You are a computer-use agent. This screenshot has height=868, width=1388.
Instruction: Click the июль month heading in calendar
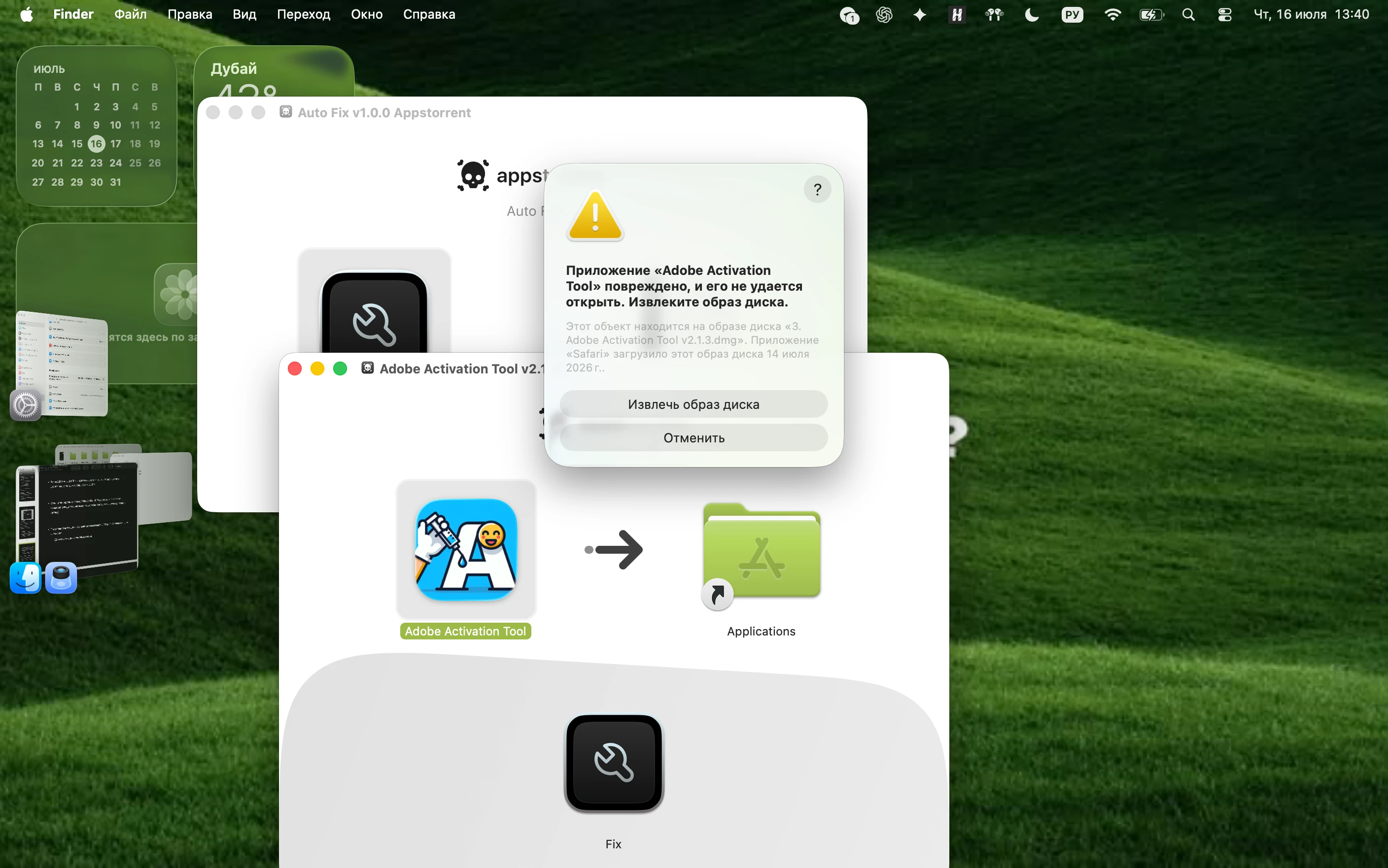[x=49, y=69]
